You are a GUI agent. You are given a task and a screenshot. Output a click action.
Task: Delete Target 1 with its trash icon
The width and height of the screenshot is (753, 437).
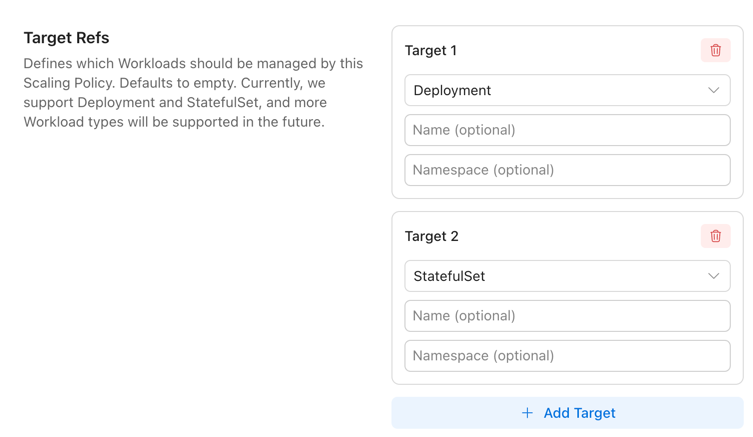click(x=715, y=50)
